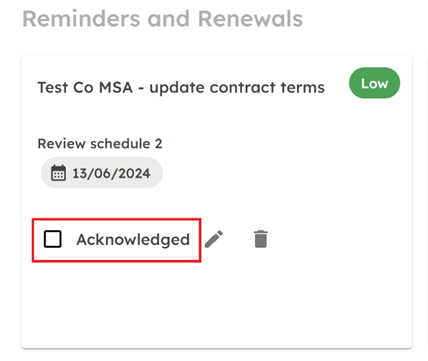Click the small calendar glyph inside the grey date pill
This screenshot has height=361, width=428.
(x=58, y=173)
